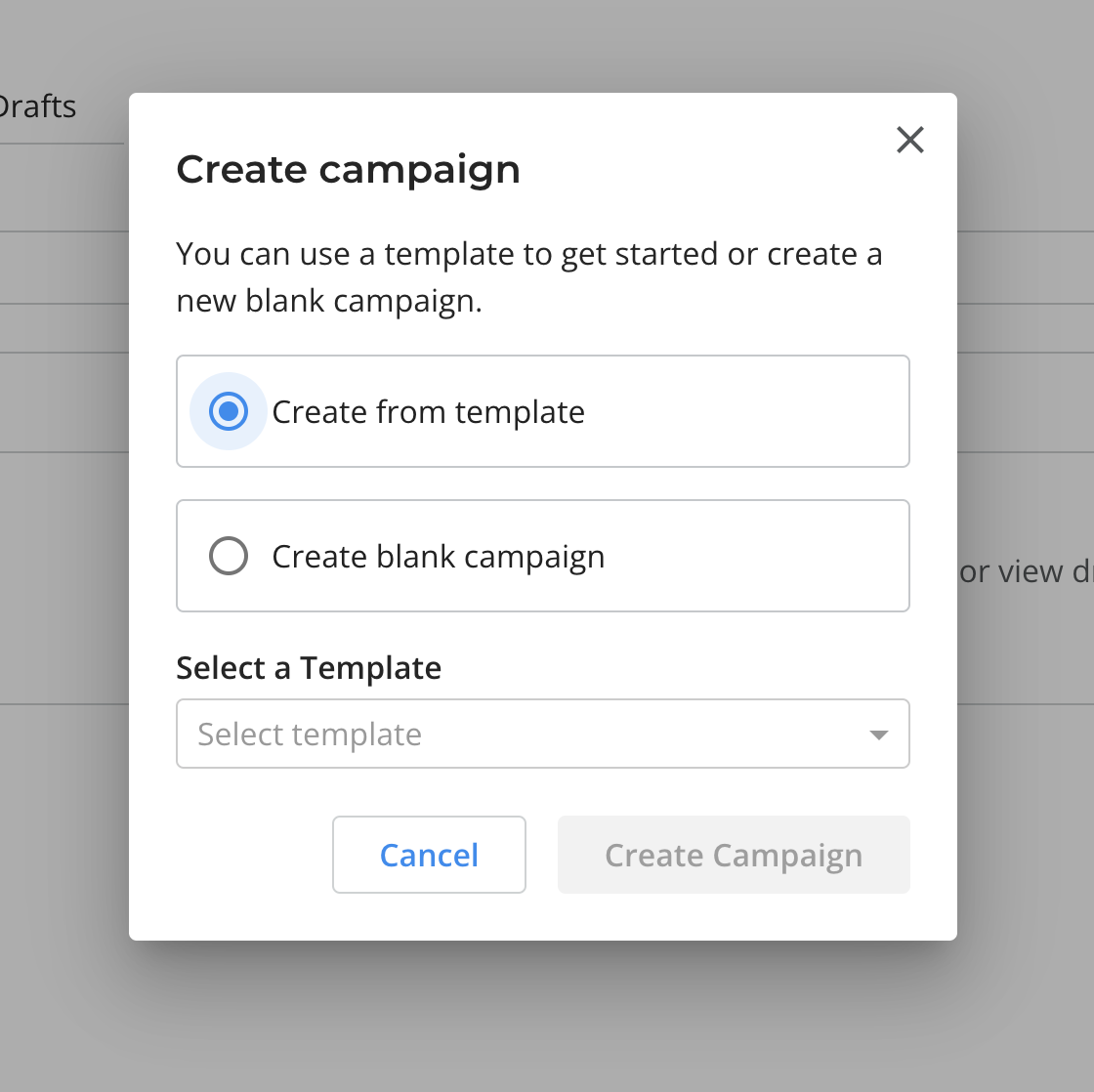Image resolution: width=1094 pixels, height=1092 pixels.
Task: Switch to the Drafts tab behind the dialog
Action: [36, 106]
